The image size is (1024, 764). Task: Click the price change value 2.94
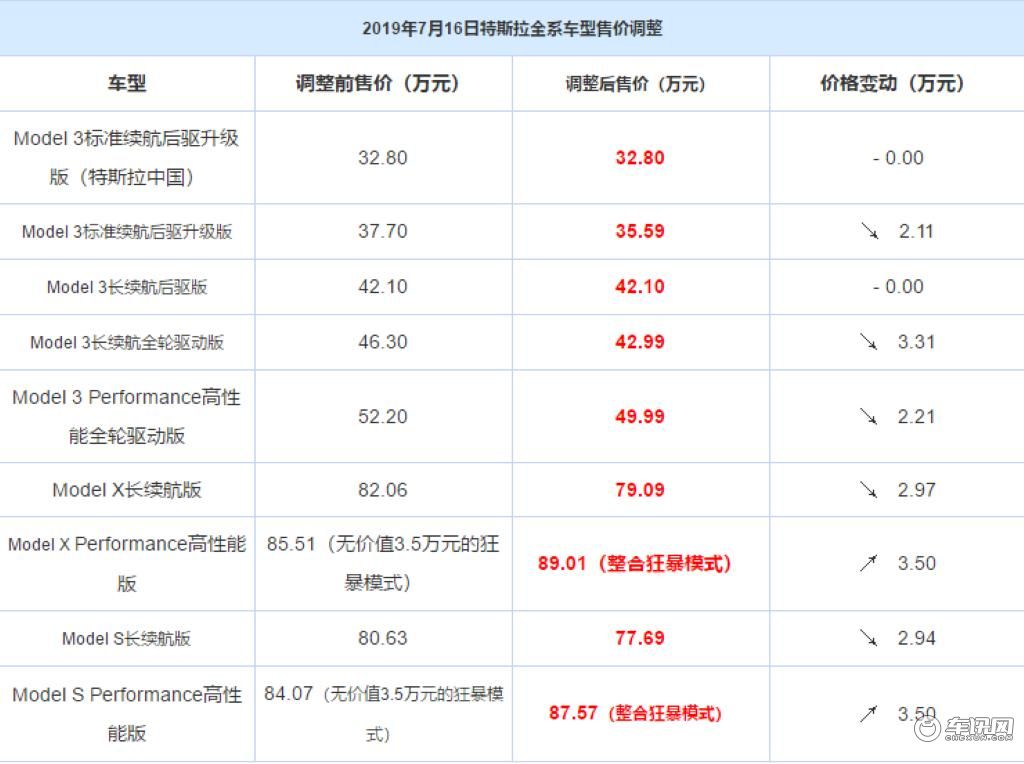[916, 638]
